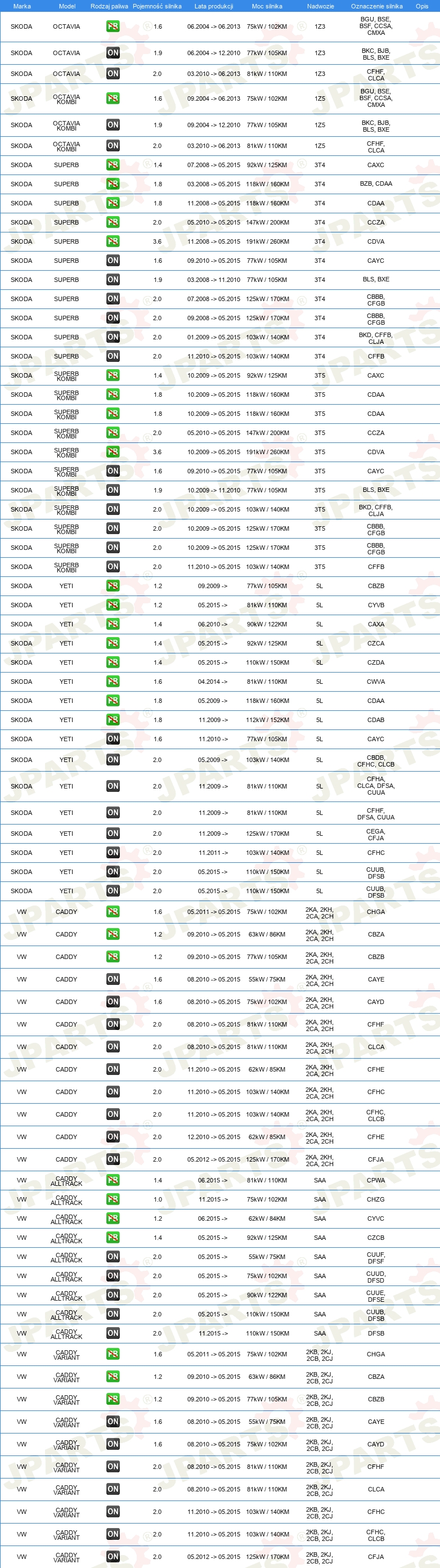Screen dimensions: 440x1568
Task: Click the Pojemność silnika column header
Action: pyautogui.click(x=157, y=6)
